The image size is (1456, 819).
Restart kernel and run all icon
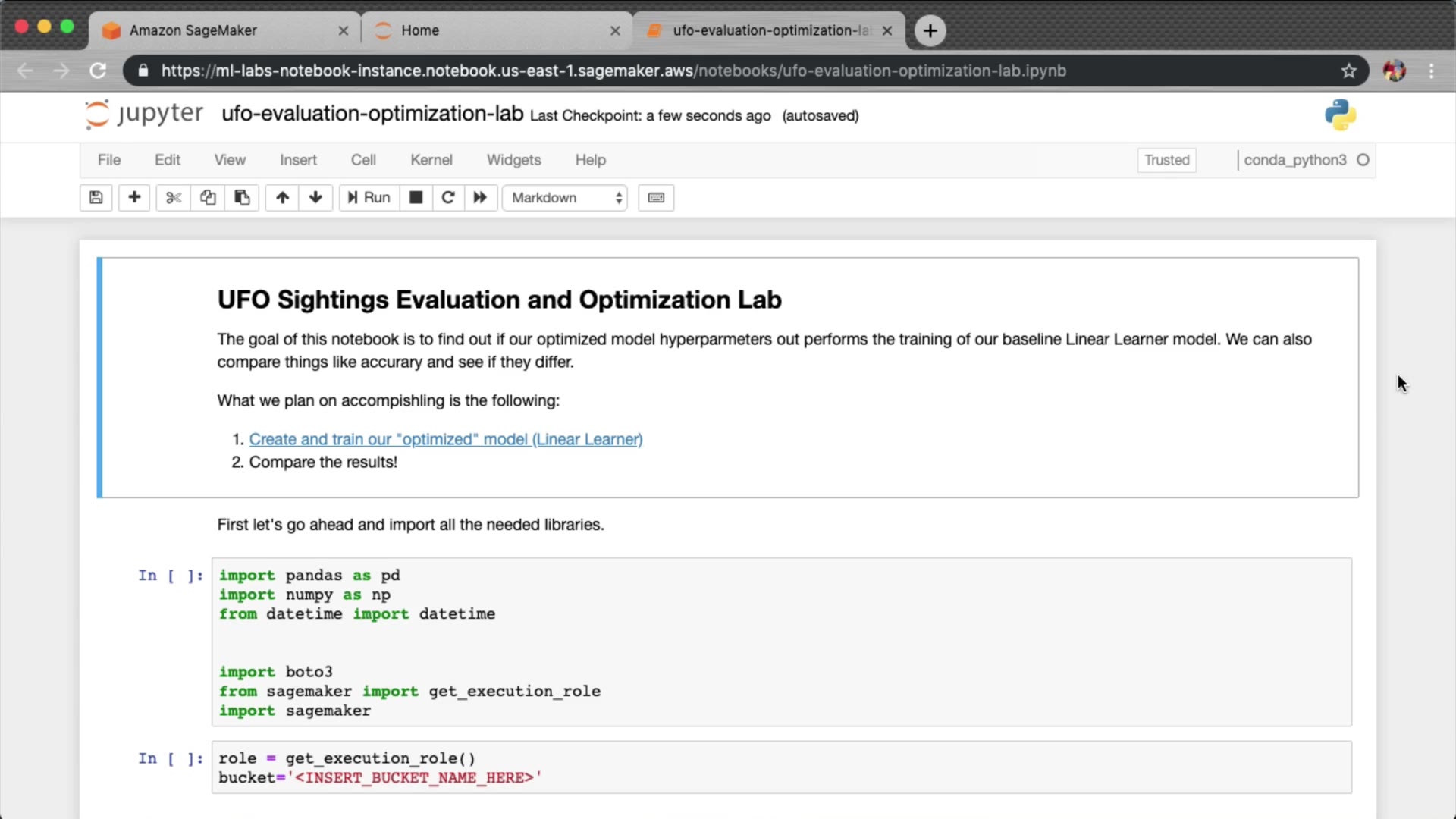tap(480, 198)
